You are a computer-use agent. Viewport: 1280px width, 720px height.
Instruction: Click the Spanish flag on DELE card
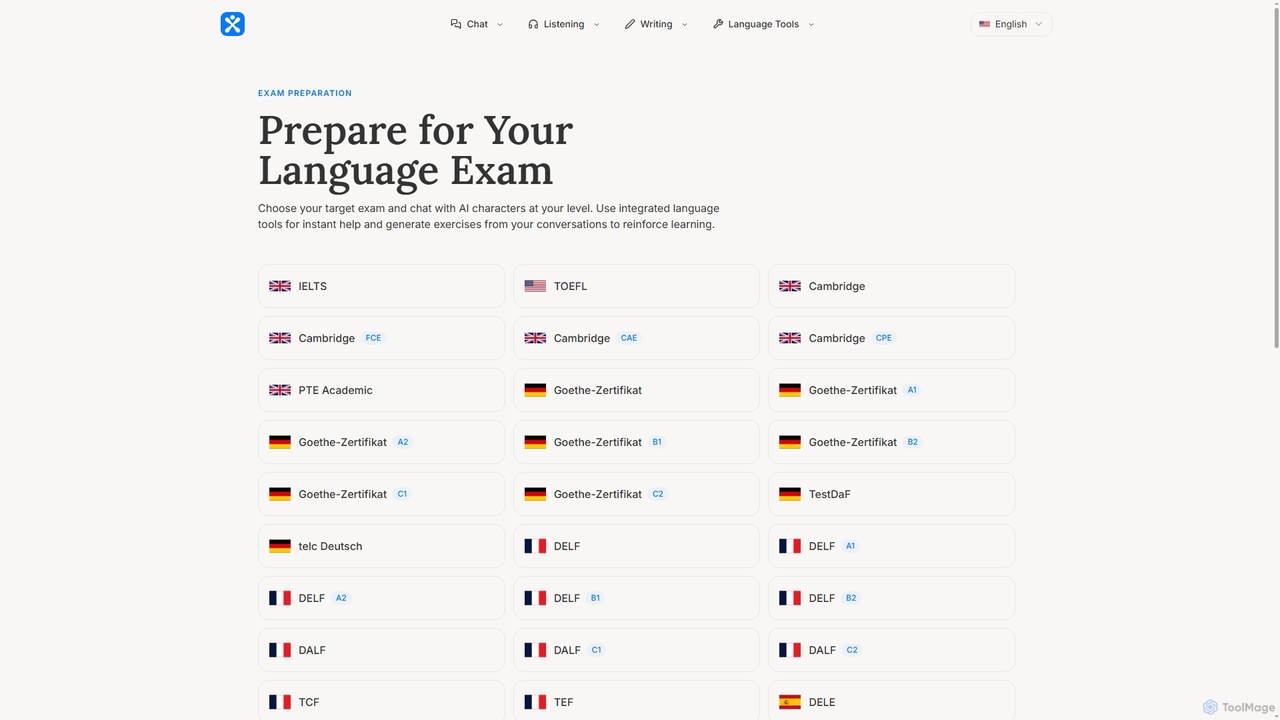[x=790, y=702]
